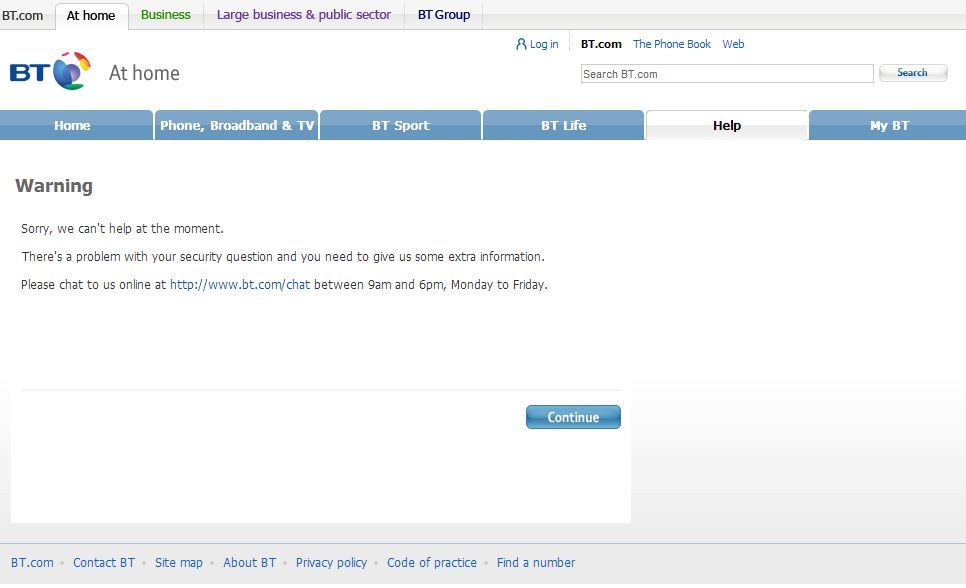Follow the http://www.bt.com/chat link
966x588 pixels.
(x=240, y=285)
